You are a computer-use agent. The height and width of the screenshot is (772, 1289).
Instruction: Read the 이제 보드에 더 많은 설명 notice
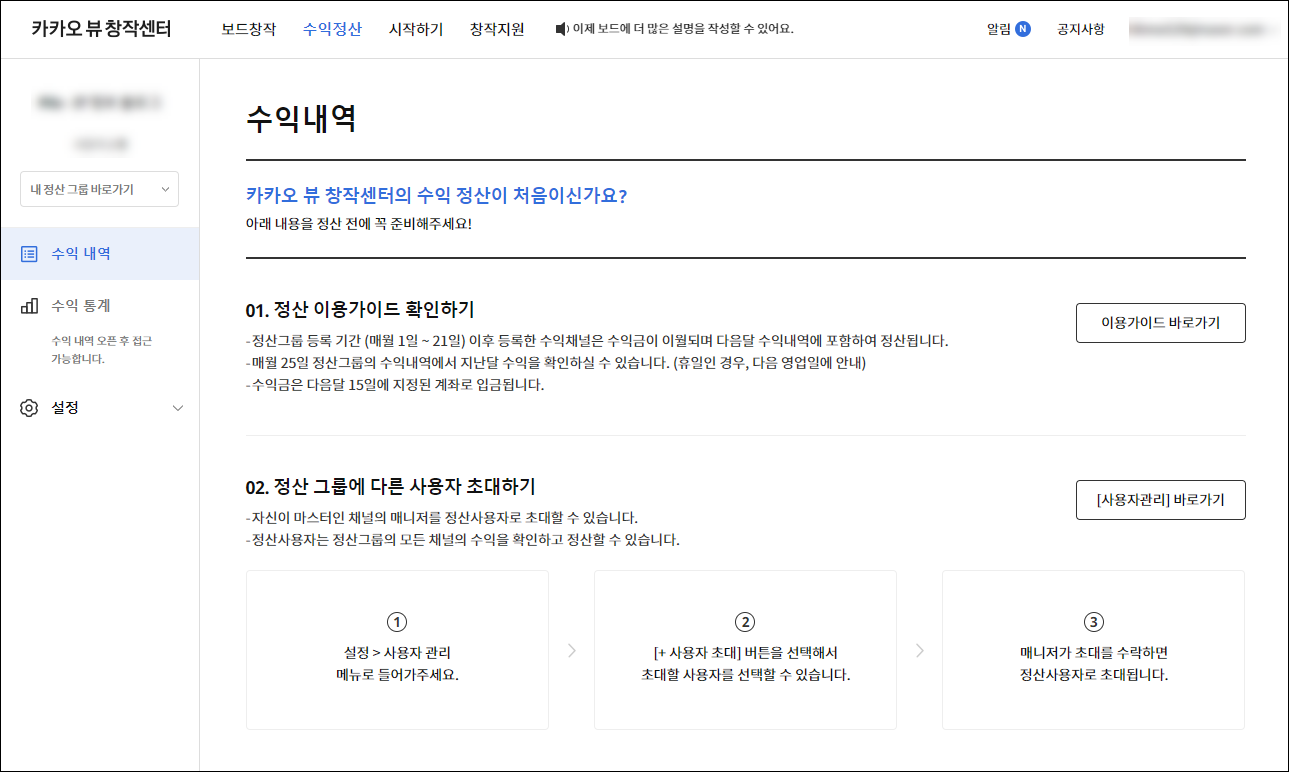pyautogui.click(x=682, y=29)
